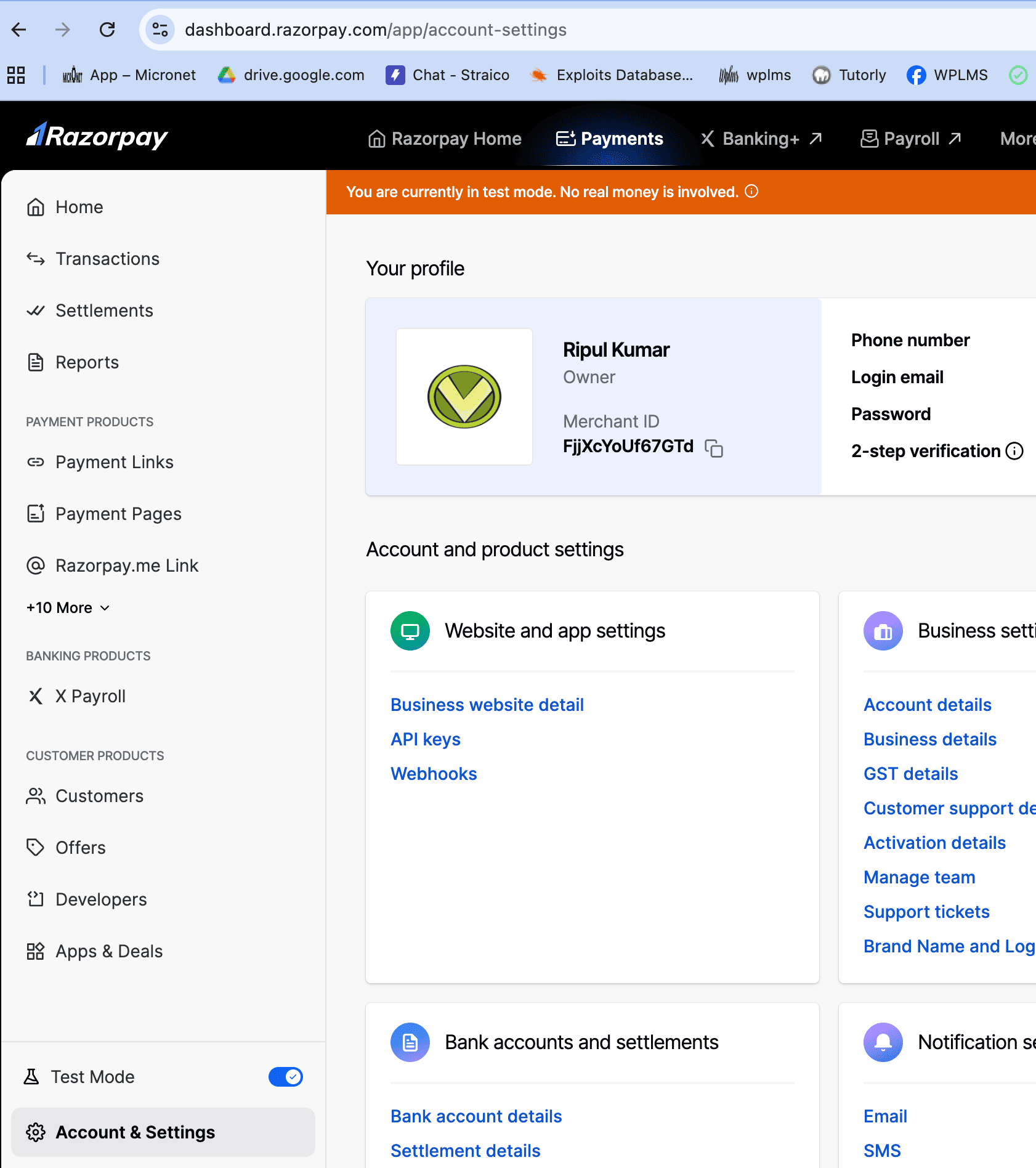This screenshot has width=1036, height=1168.
Task: Click the browser address bar URL
Action: pyautogui.click(x=376, y=30)
